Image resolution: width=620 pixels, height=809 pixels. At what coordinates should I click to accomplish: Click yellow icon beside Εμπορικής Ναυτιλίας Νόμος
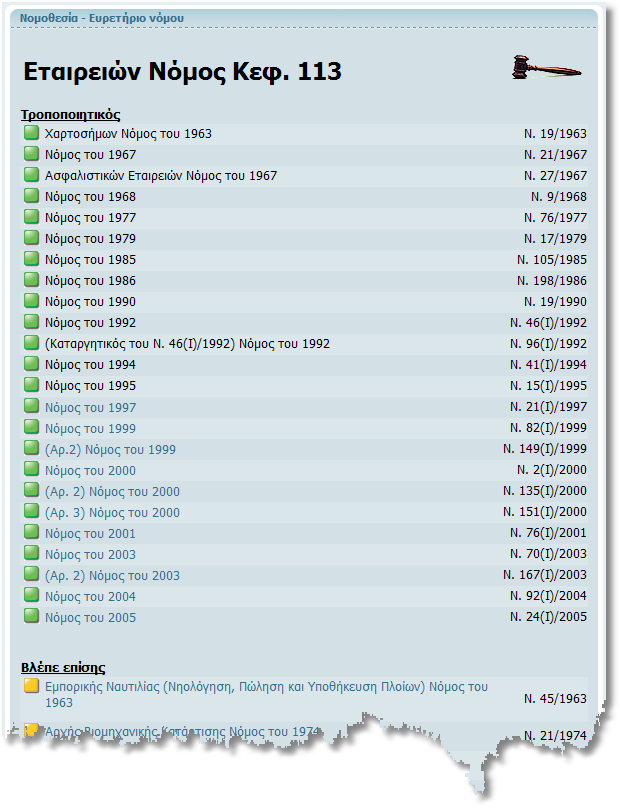[31, 686]
